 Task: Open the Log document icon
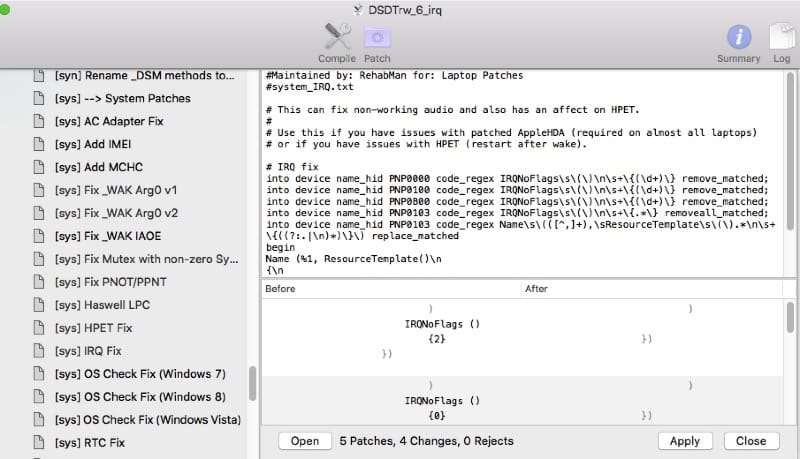coord(779,38)
